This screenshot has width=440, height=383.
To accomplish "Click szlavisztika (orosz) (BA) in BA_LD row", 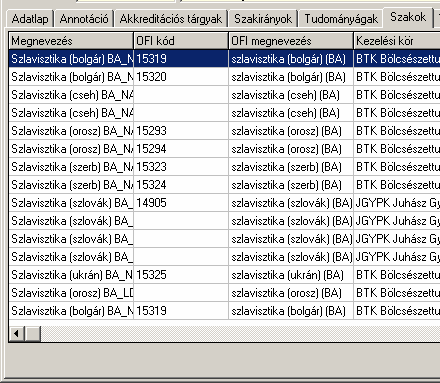I will click(291, 293).
